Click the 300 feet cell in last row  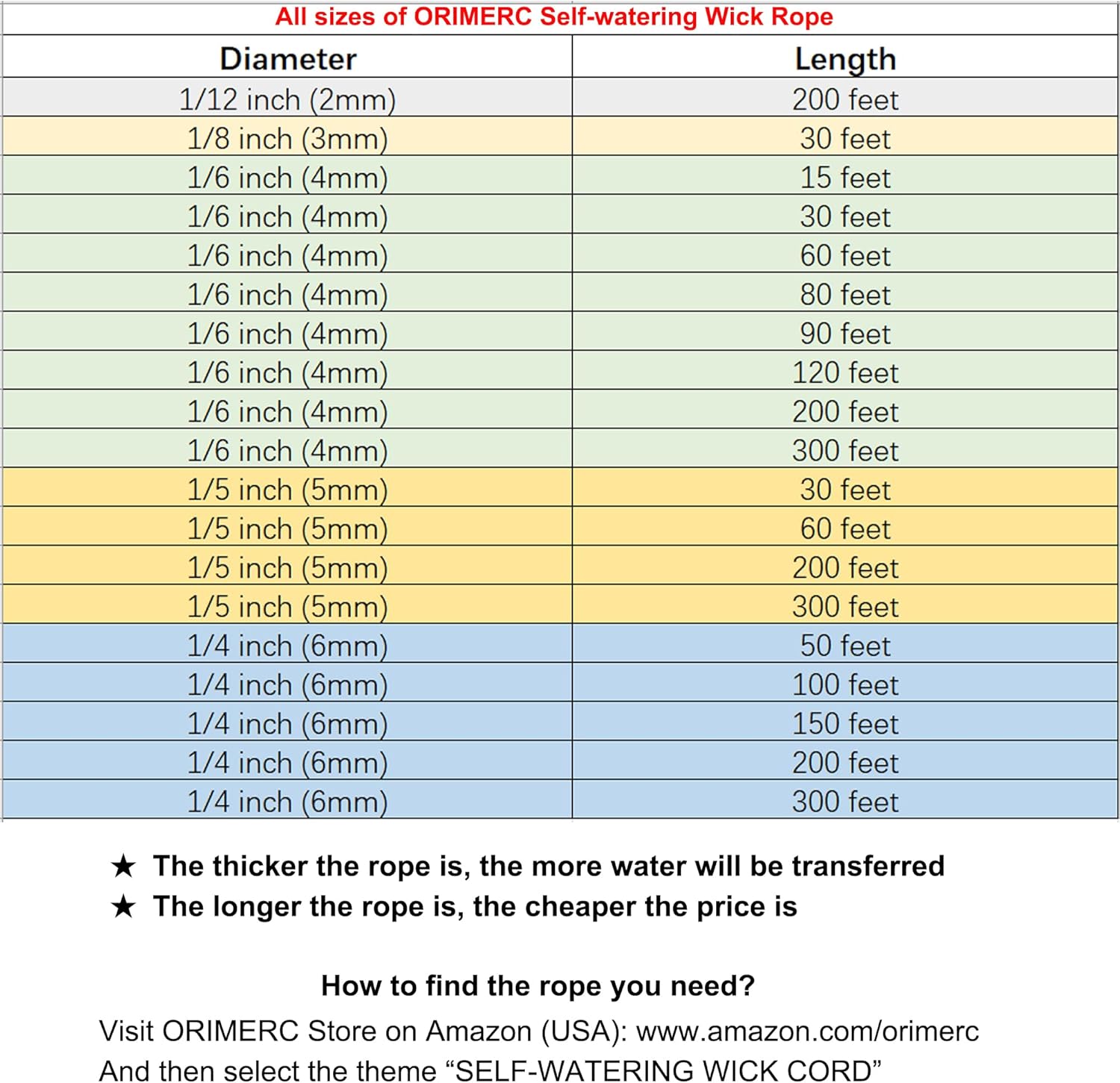[x=845, y=801]
